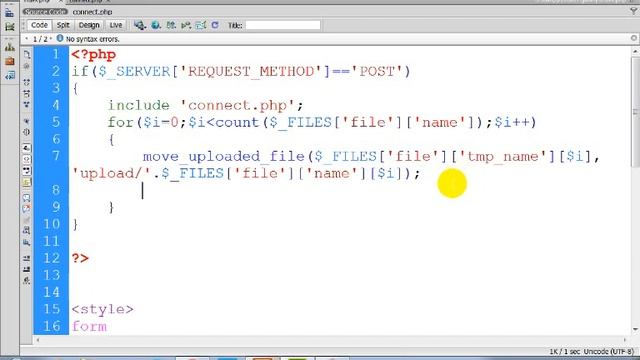The width and height of the screenshot is (640, 360).
Task: Toggle Word Wrap in coding toolbar
Action: click(27, 171)
